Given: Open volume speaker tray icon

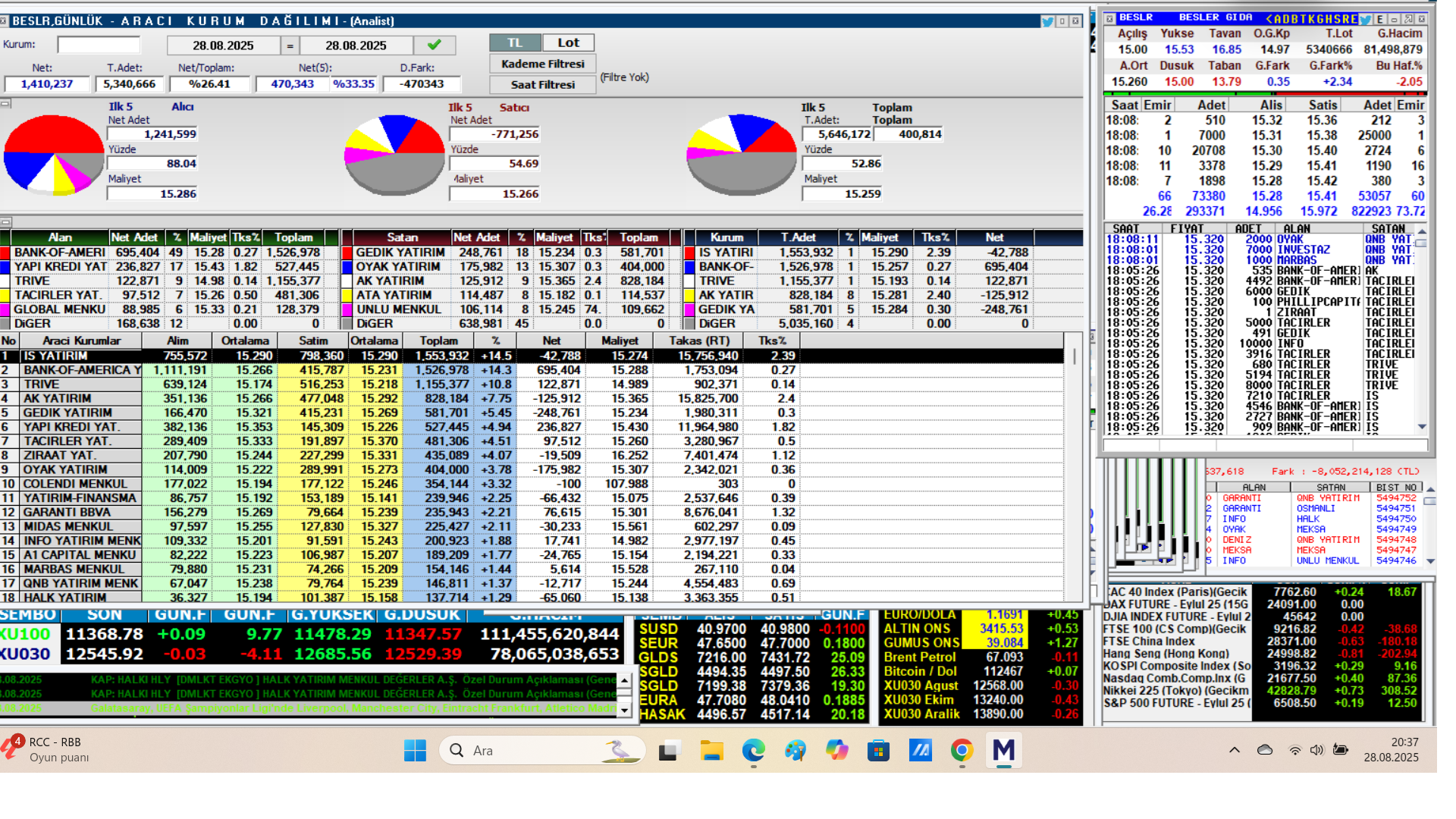Looking at the screenshot, I should click(x=1316, y=750).
